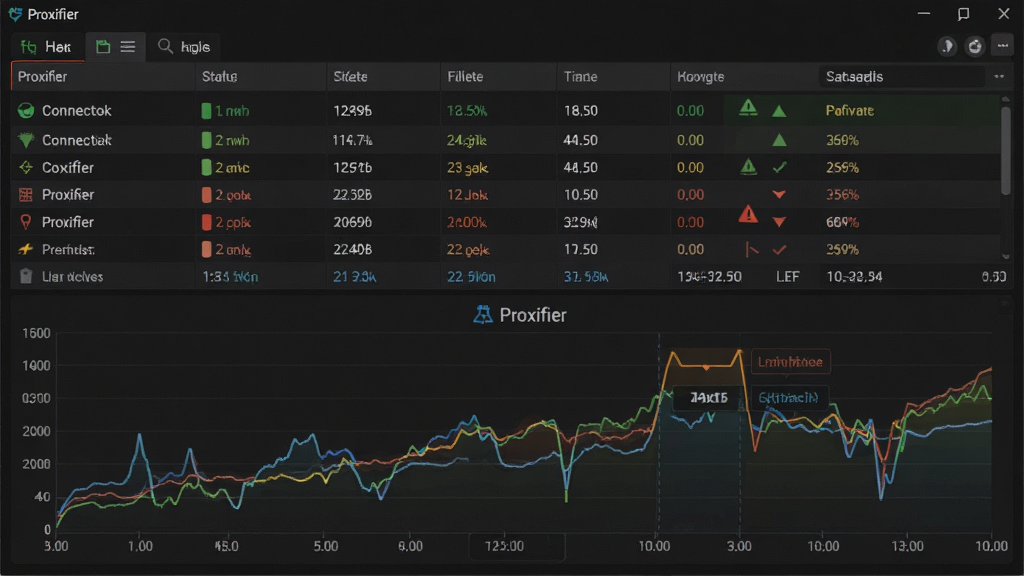Click the Connectok row globe icon
The image size is (1024, 576).
click(x=26, y=110)
